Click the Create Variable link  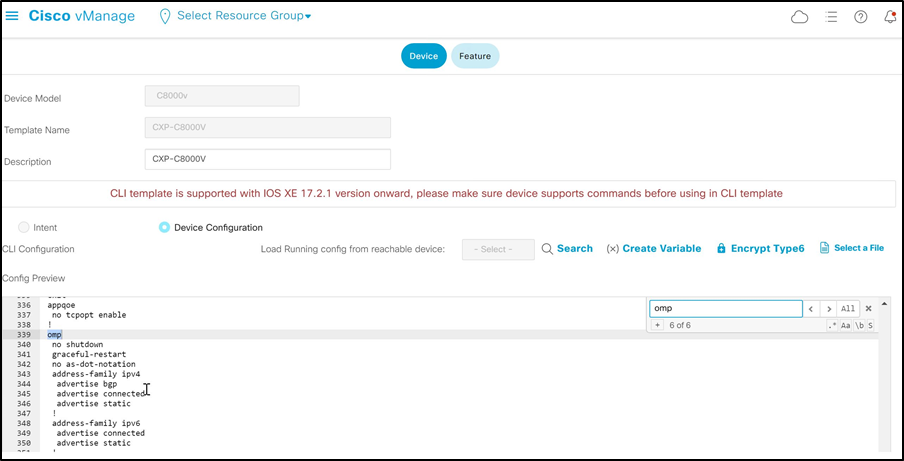(x=662, y=248)
